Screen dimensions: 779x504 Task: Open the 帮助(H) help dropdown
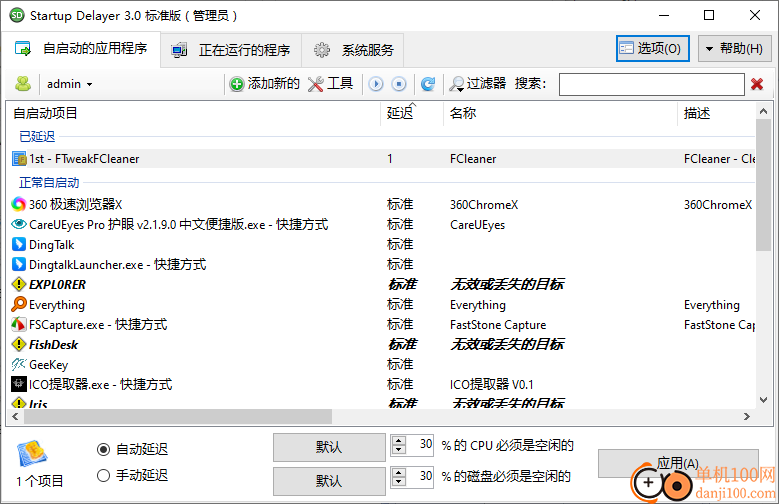pyautogui.click(x=734, y=48)
